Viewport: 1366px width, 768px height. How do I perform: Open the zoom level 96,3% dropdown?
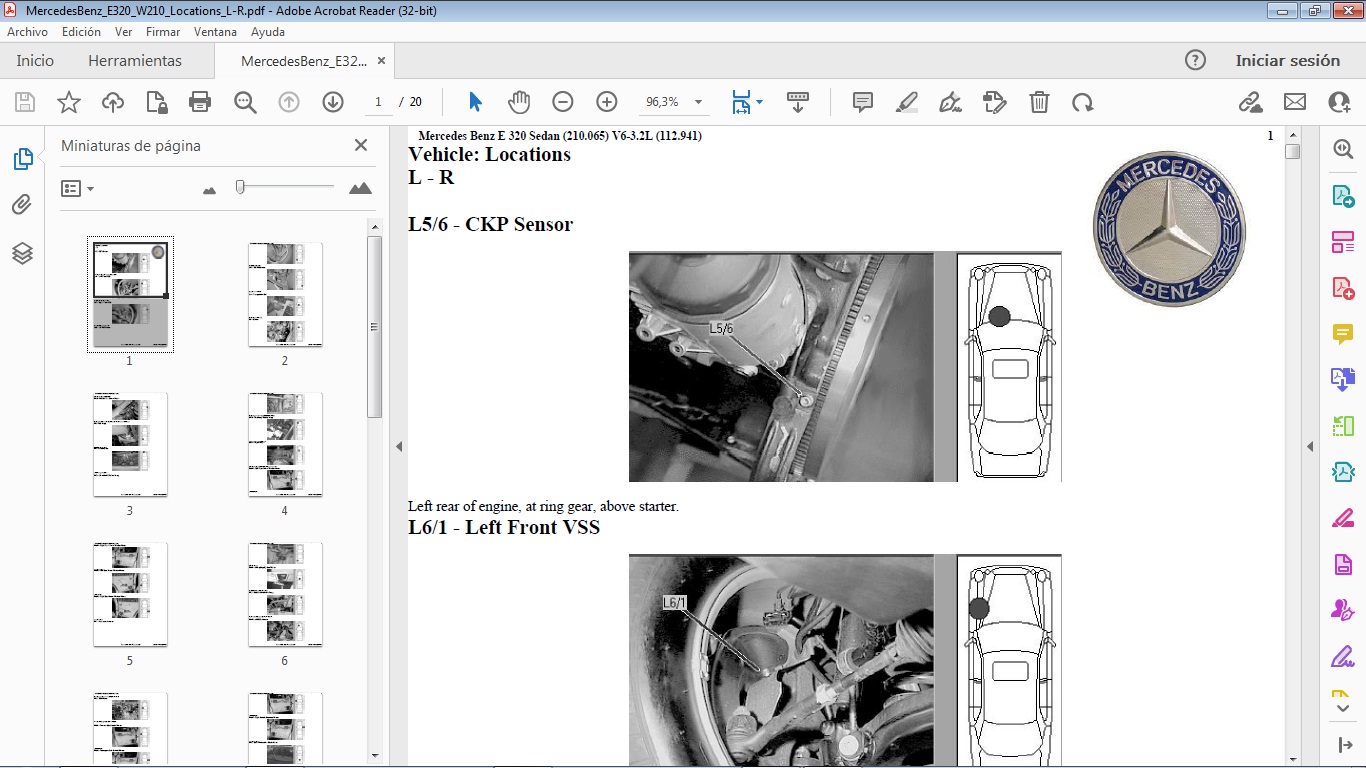pos(698,102)
